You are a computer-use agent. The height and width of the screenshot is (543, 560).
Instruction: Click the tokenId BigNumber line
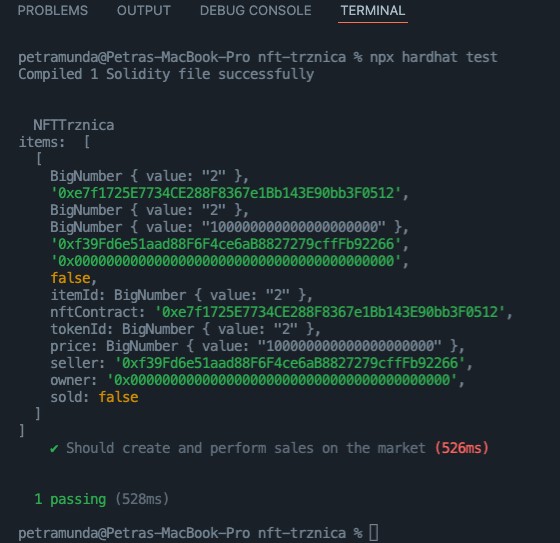point(185,329)
